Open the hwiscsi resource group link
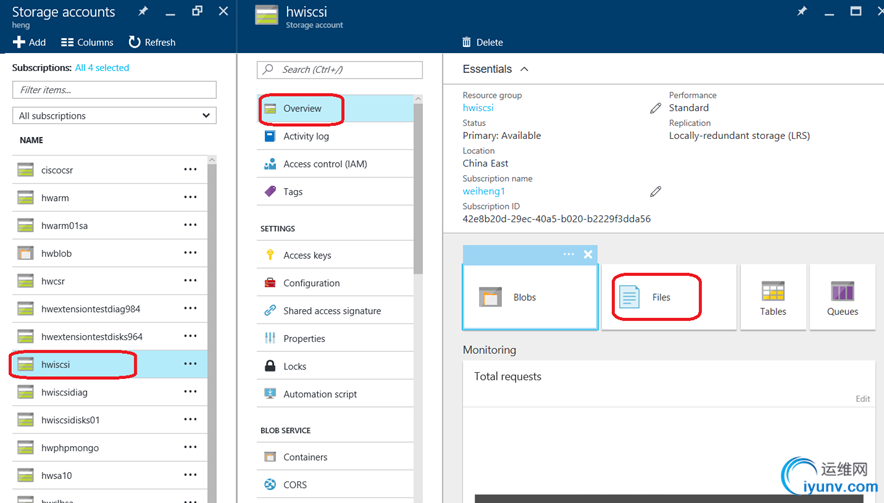The height and width of the screenshot is (503, 884). tap(478, 108)
